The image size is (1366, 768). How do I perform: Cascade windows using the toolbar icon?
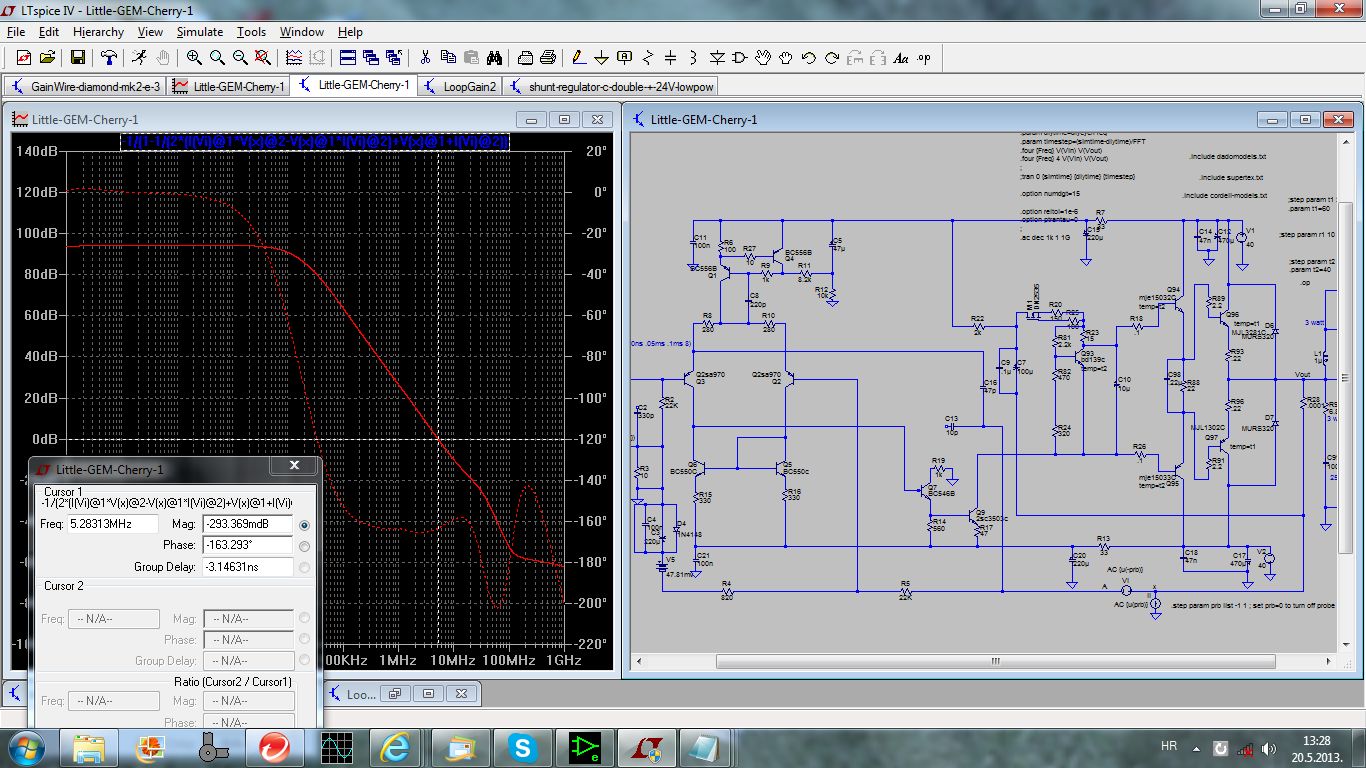tap(371, 58)
